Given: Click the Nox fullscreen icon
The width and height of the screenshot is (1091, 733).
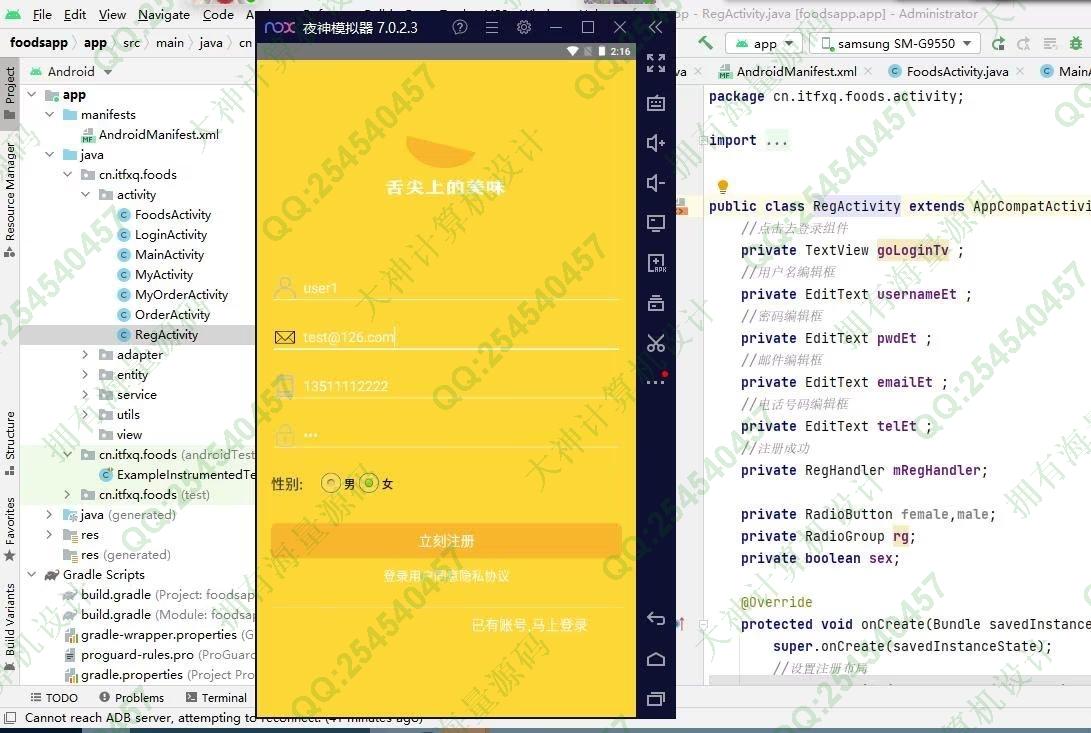Looking at the screenshot, I should point(655,63).
